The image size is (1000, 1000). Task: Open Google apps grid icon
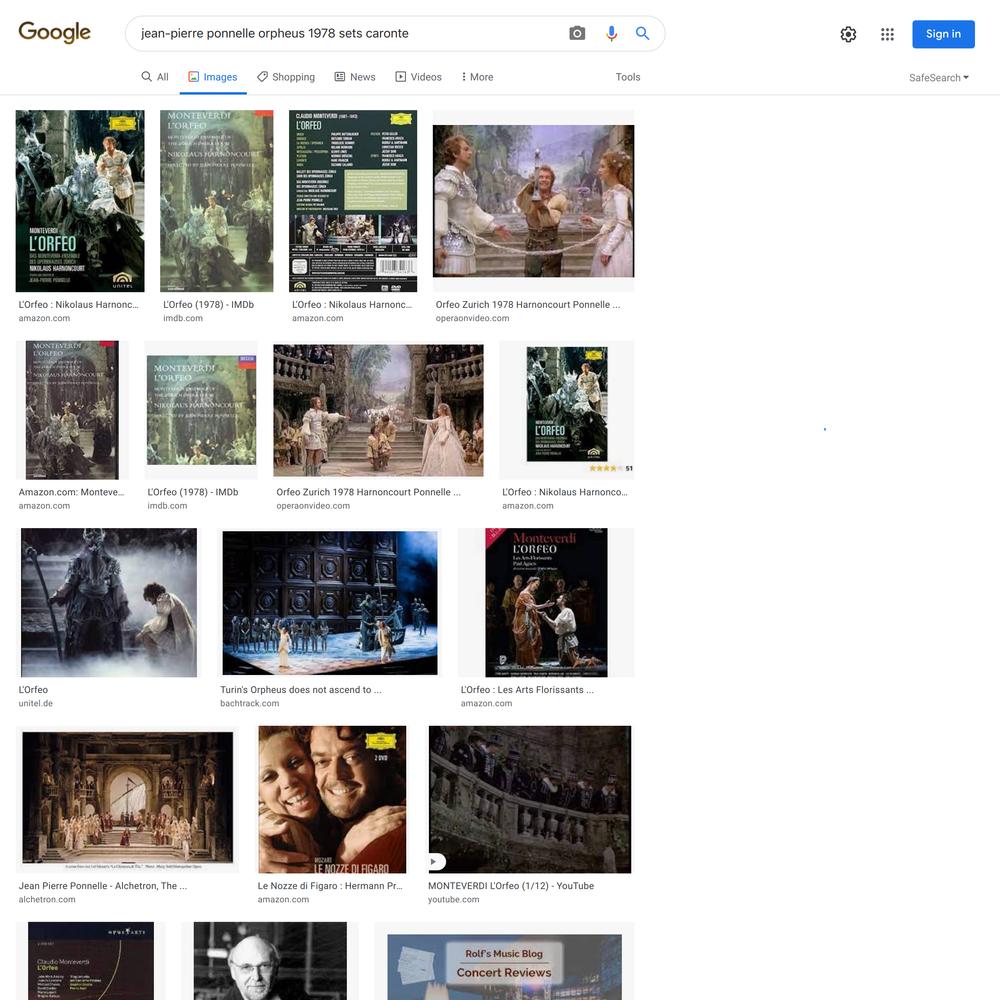tap(887, 34)
